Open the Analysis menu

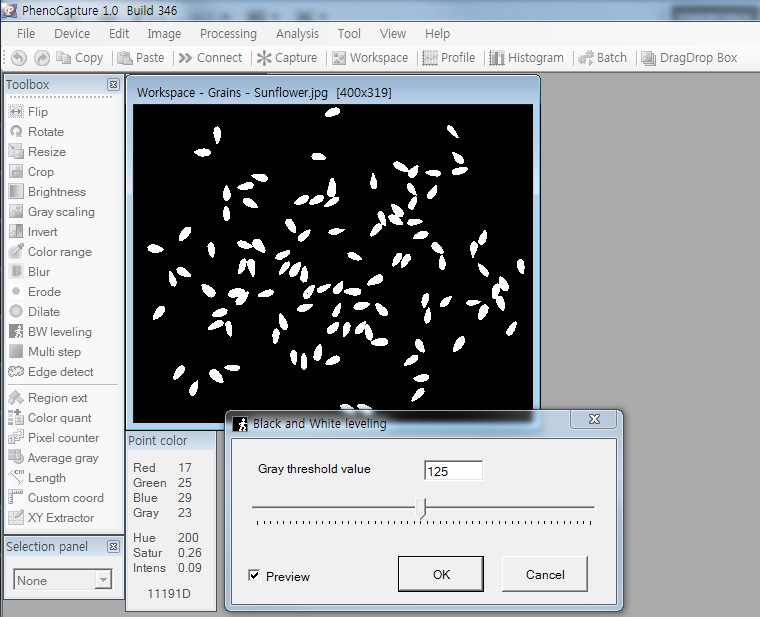point(297,33)
